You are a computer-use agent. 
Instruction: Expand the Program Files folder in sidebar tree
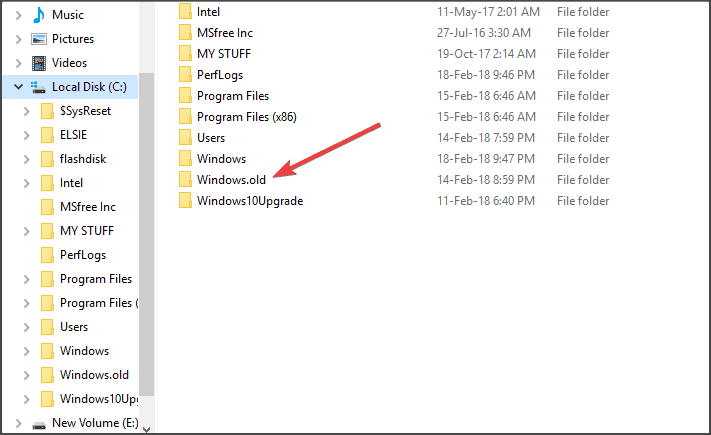pyautogui.click(x=27, y=279)
